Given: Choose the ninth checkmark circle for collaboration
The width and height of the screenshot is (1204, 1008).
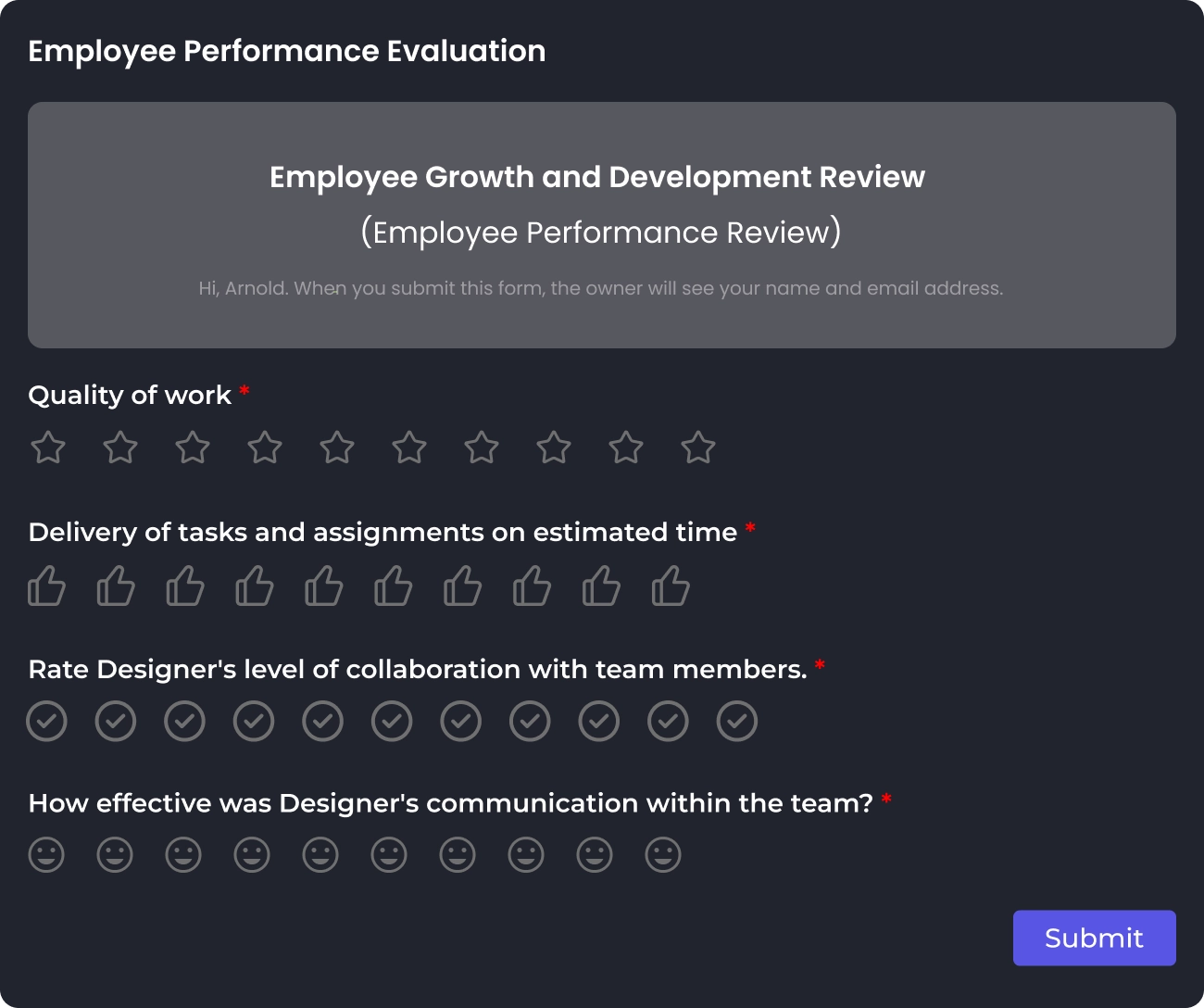Looking at the screenshot, I should click(x=599, y=722).
